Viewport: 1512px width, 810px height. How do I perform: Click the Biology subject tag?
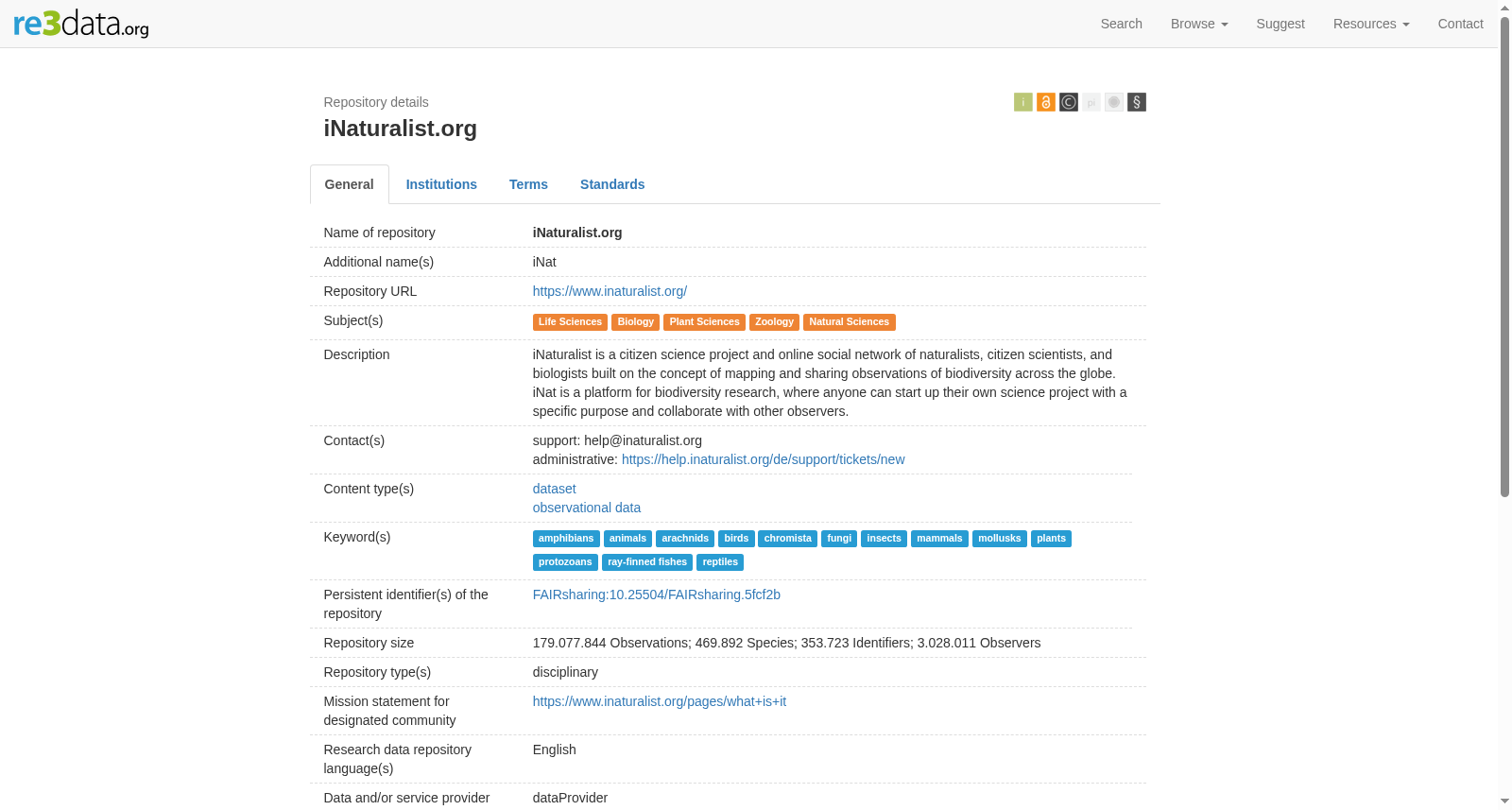636,322
